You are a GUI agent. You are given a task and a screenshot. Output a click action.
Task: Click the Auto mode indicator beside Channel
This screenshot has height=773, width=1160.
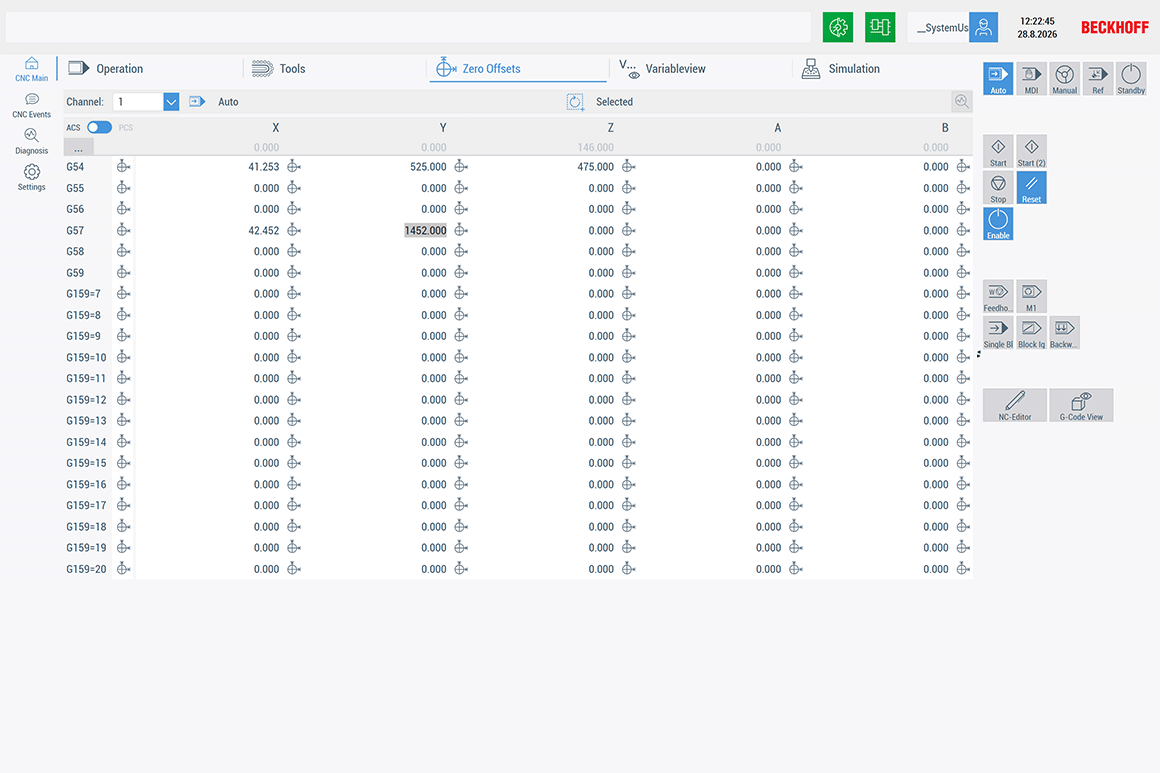214,102
